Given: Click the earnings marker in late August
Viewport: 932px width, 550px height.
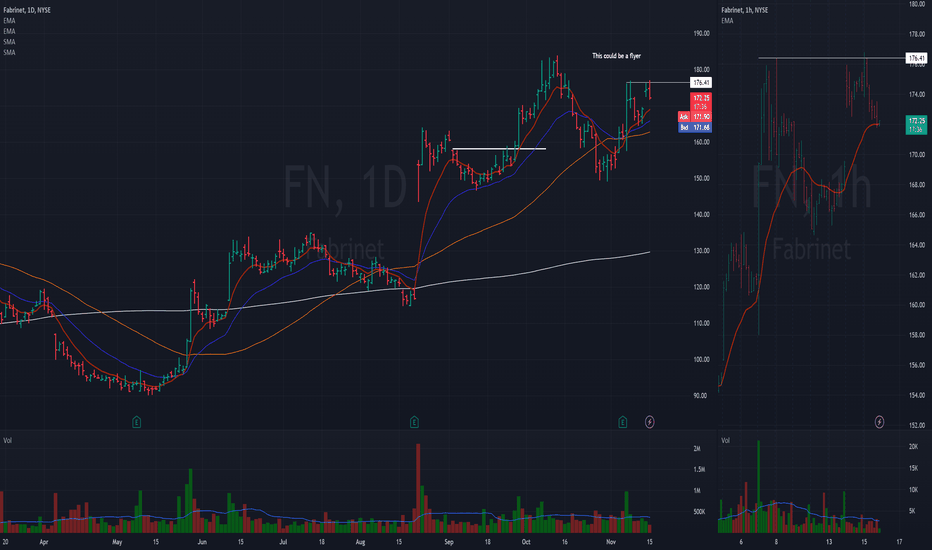Looking at the screenshot, I should coord(414,422).
